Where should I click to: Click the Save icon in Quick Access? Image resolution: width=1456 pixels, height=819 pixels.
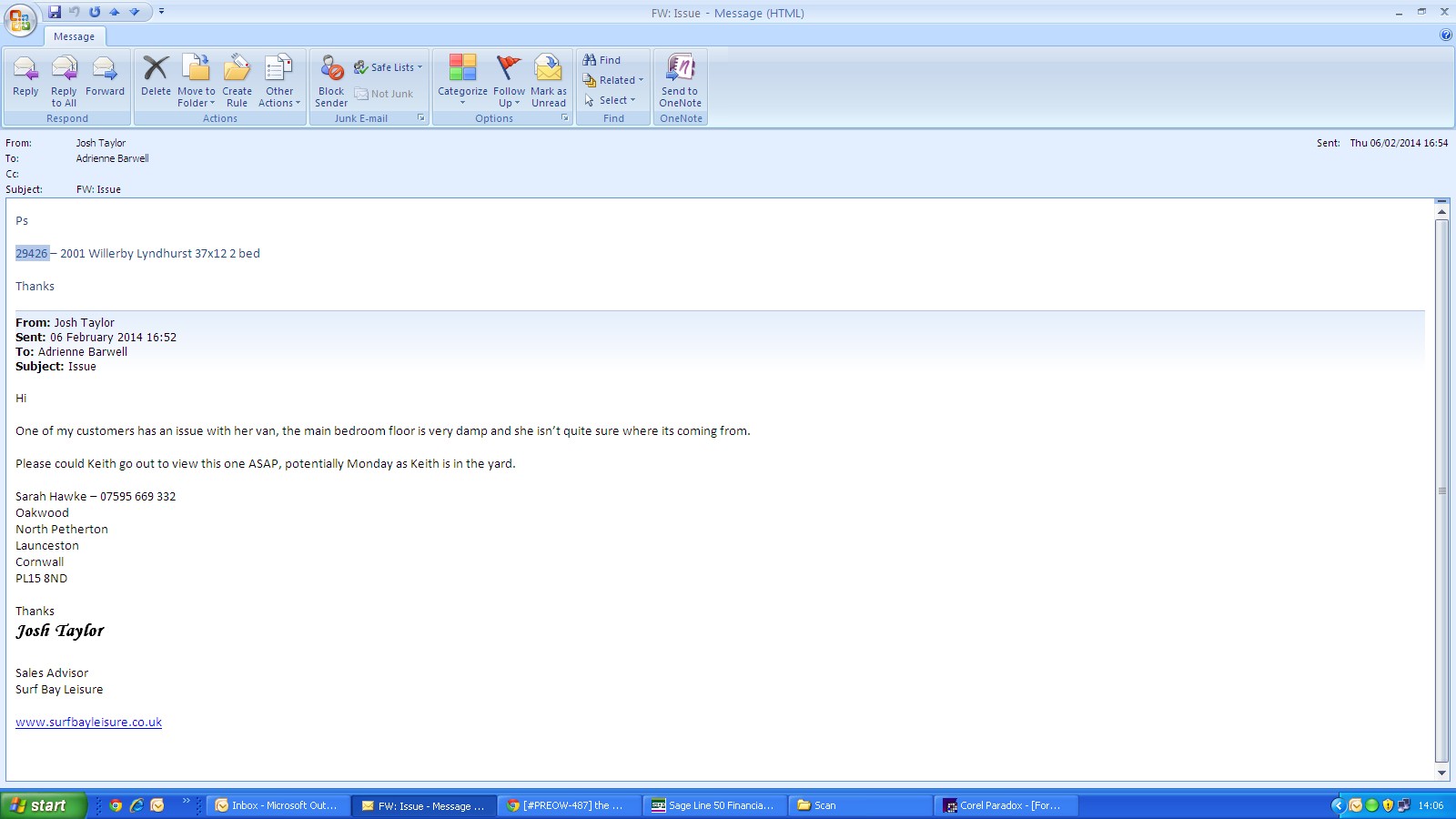(55, 12)
